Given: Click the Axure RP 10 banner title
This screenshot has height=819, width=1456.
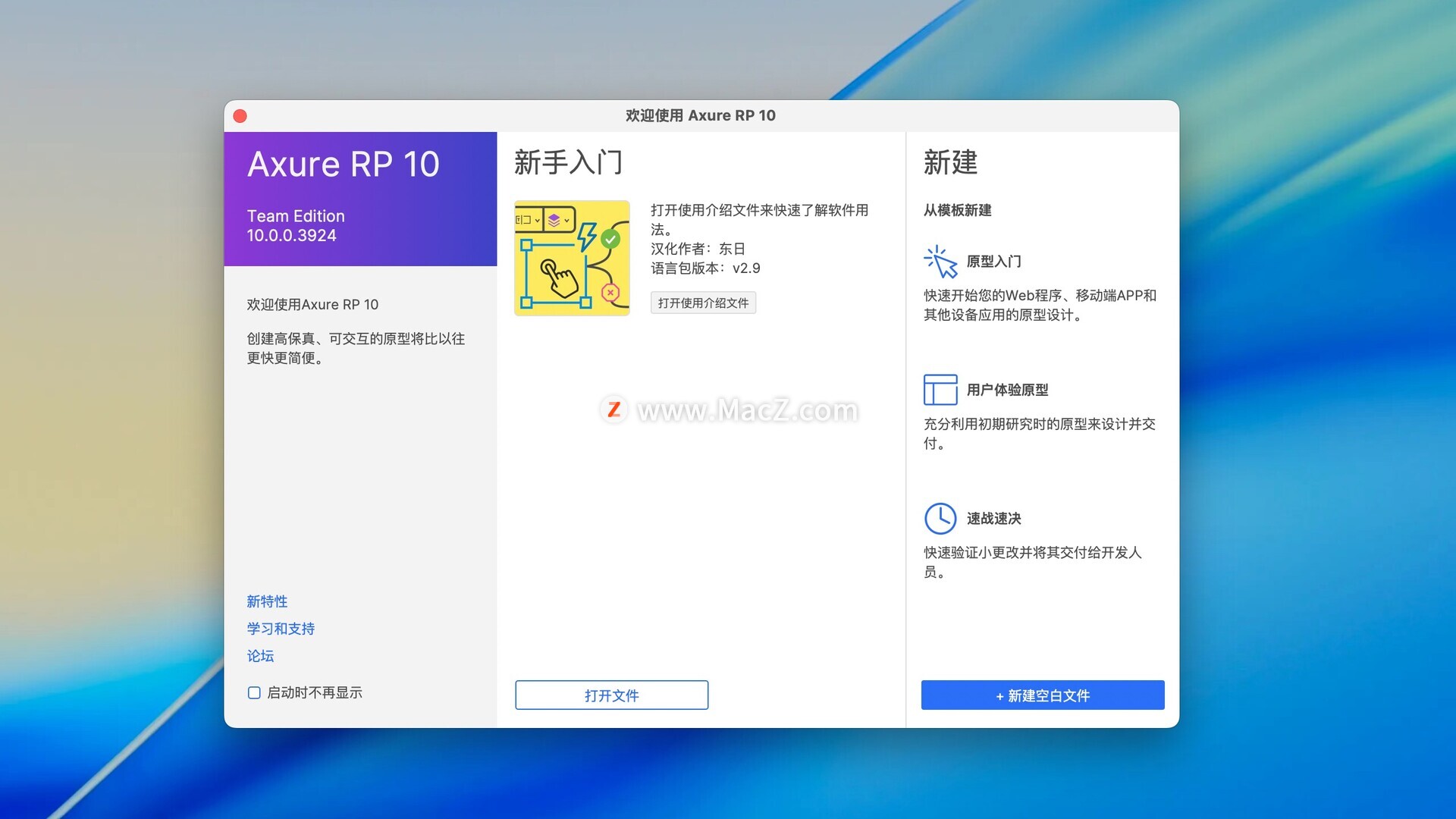Looking at the screenshot, I should point(344,165).
